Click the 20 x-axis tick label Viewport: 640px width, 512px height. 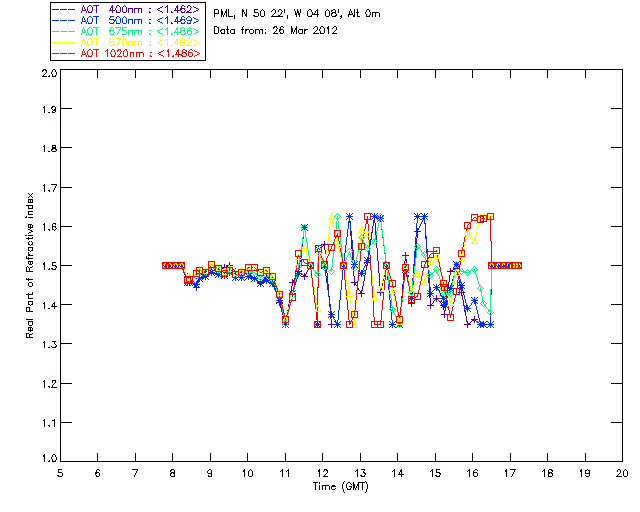622,473
